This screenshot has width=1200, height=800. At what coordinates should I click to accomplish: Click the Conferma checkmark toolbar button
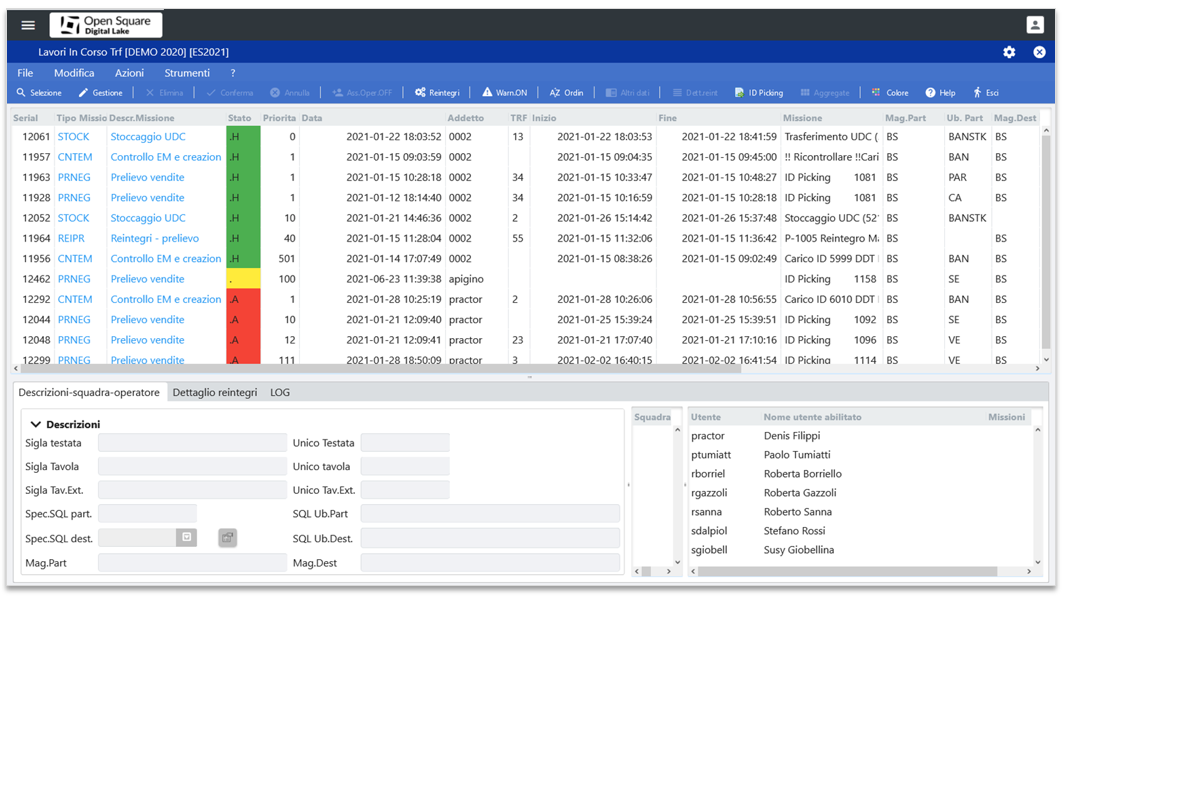tap(230, 93)
